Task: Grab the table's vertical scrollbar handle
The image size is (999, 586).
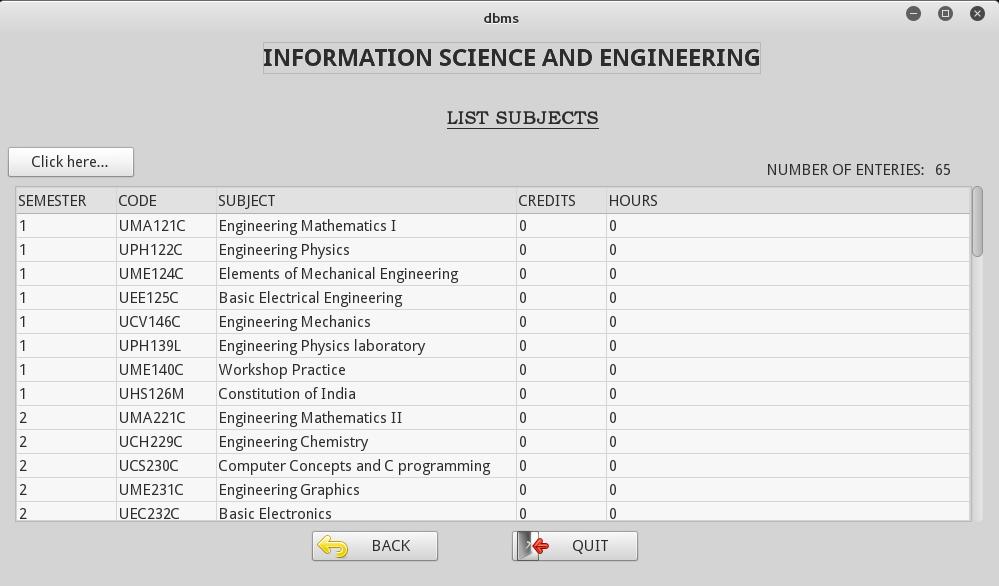Action: 977,222
